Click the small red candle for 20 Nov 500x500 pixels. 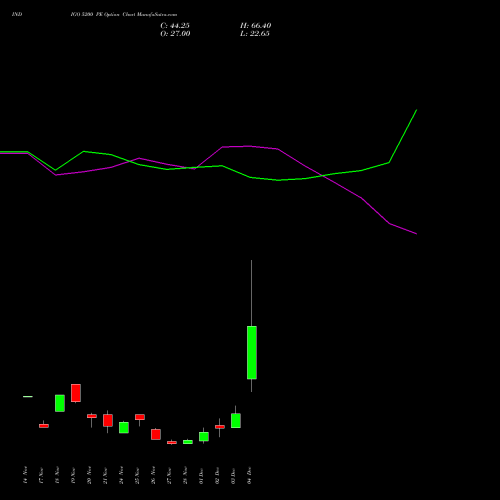(x=92, y=416)
